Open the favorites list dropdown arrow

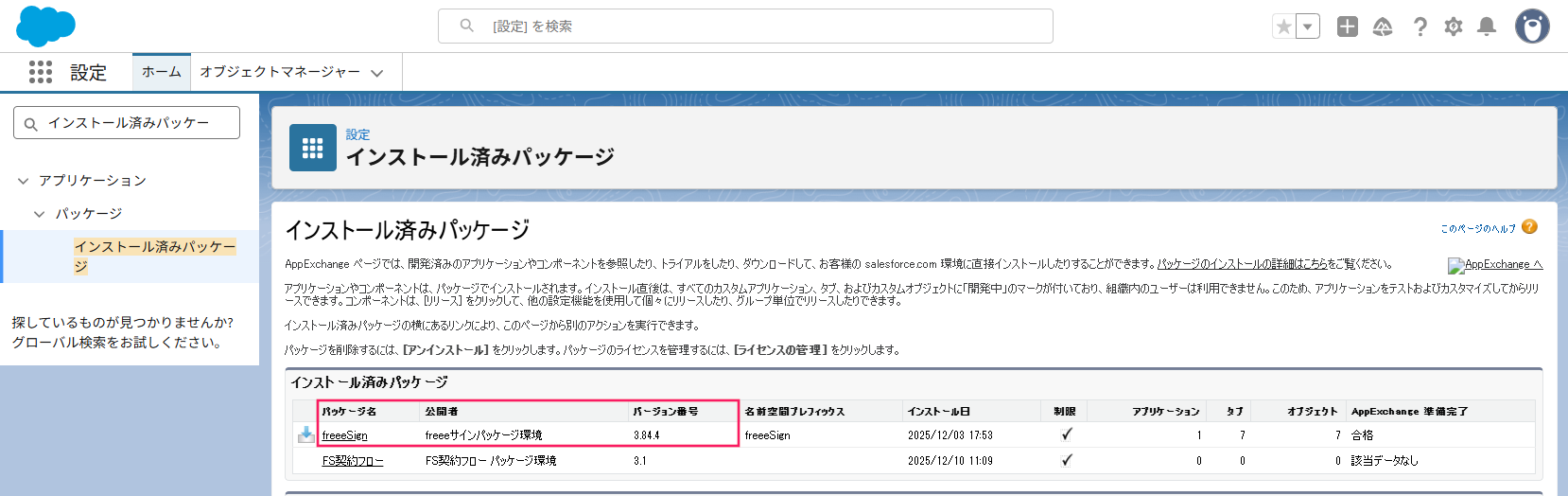(1308, 27)
